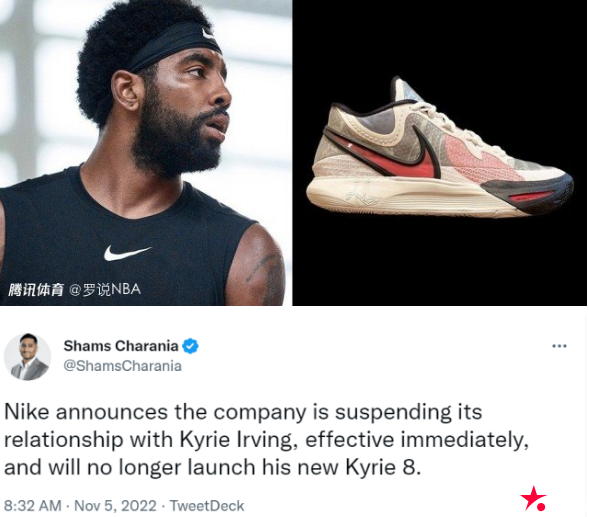
Task: Open the three-dot more options menu
Action: 559,346
